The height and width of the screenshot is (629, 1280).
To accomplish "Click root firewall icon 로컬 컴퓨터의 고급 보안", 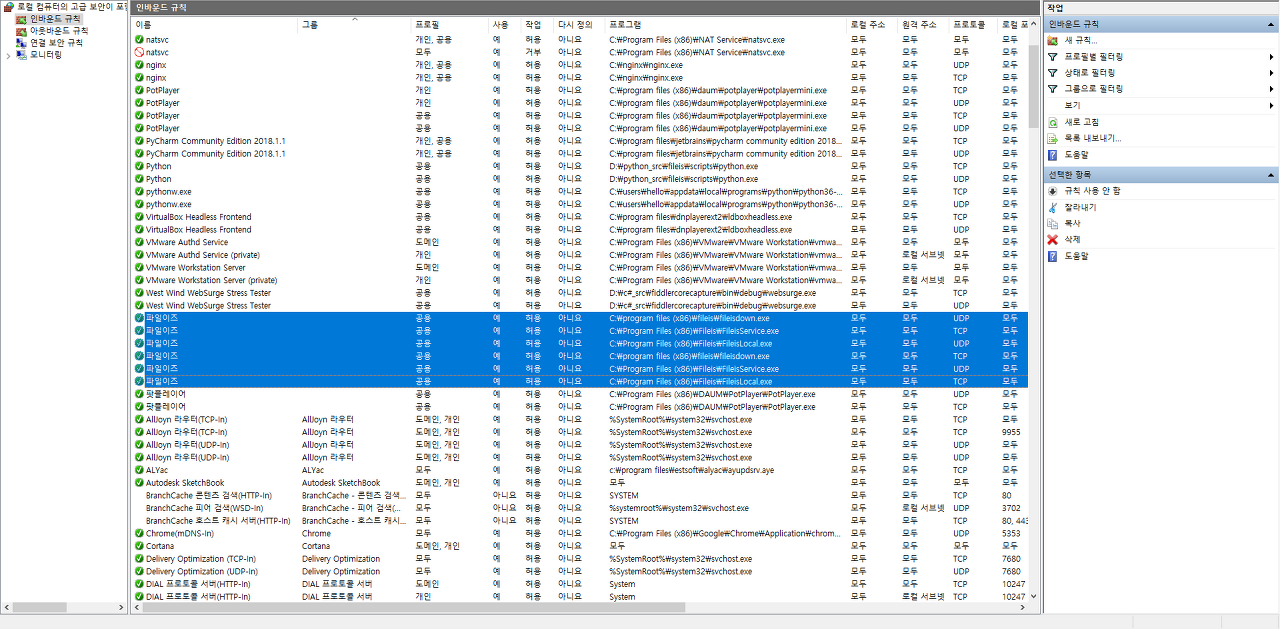I will coord(9,7).
